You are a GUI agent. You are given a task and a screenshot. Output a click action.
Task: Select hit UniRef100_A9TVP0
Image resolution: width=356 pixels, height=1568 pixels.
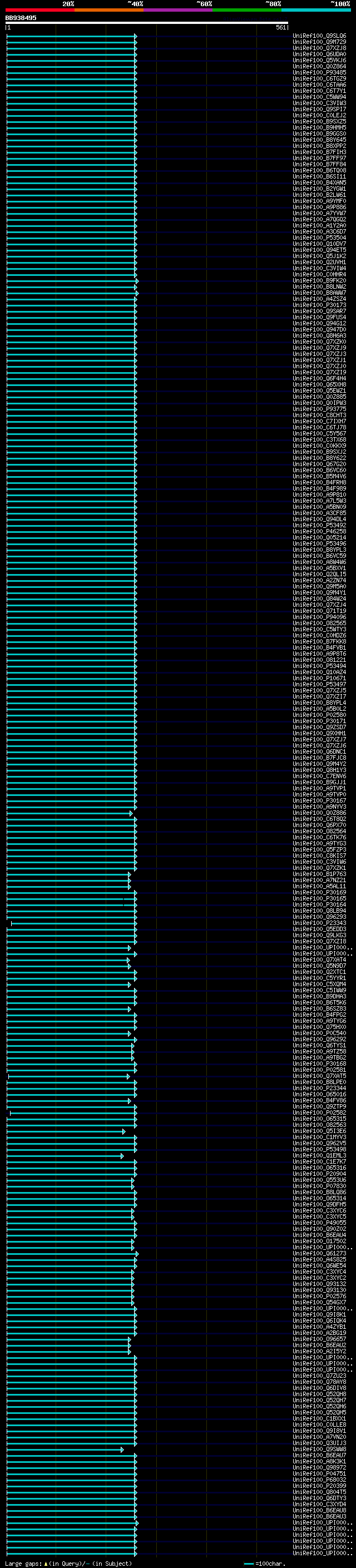pyautogui.click(x=319, y=794)
